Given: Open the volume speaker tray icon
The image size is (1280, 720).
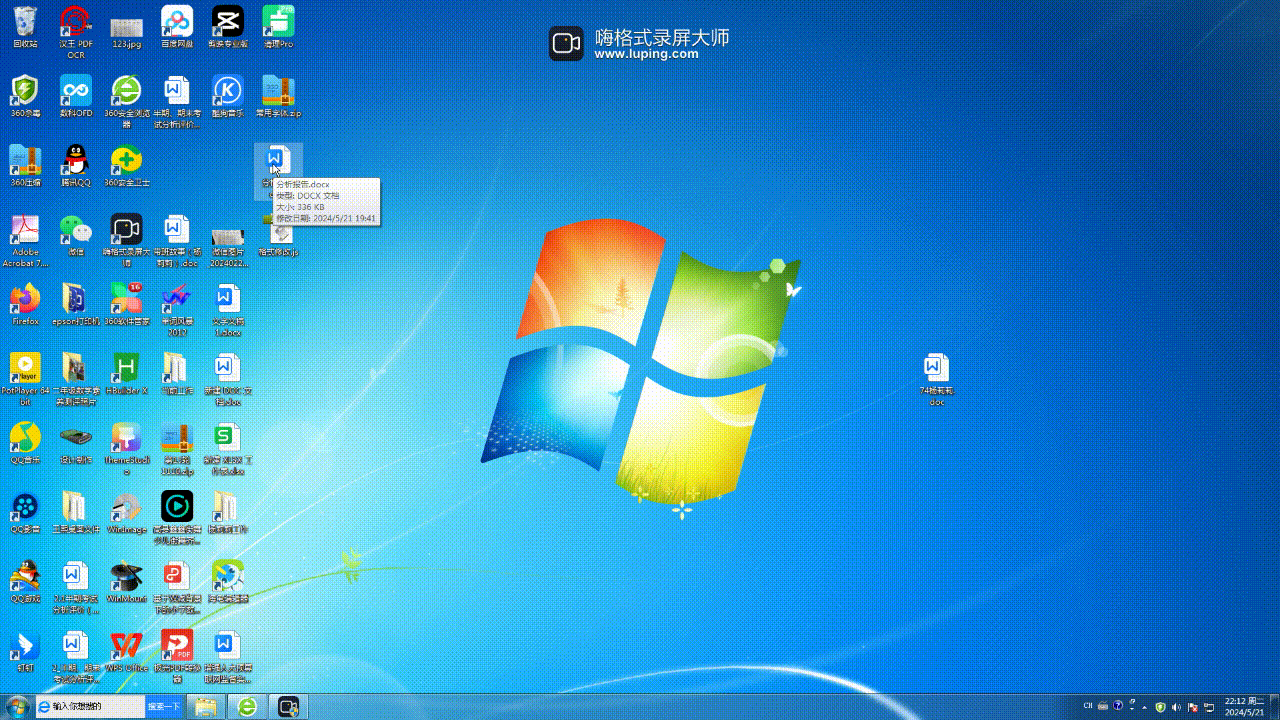Looking at the screenshot, I should pyautogui.click(x=1176, y=707).
